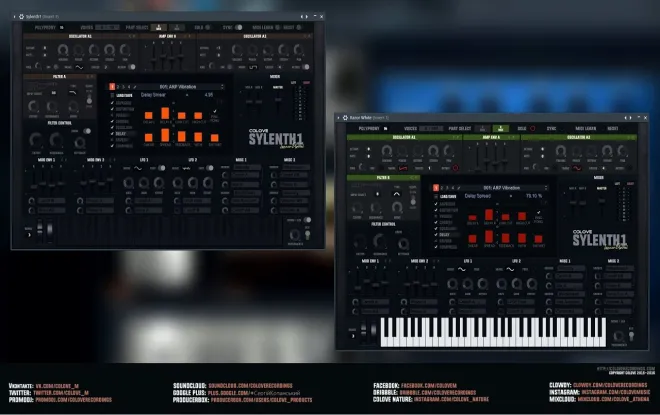The width and height of the screenshot is (660, 415).
Task: Select the Reverb entry in Razor White FX list
Action: coord(445,241)
